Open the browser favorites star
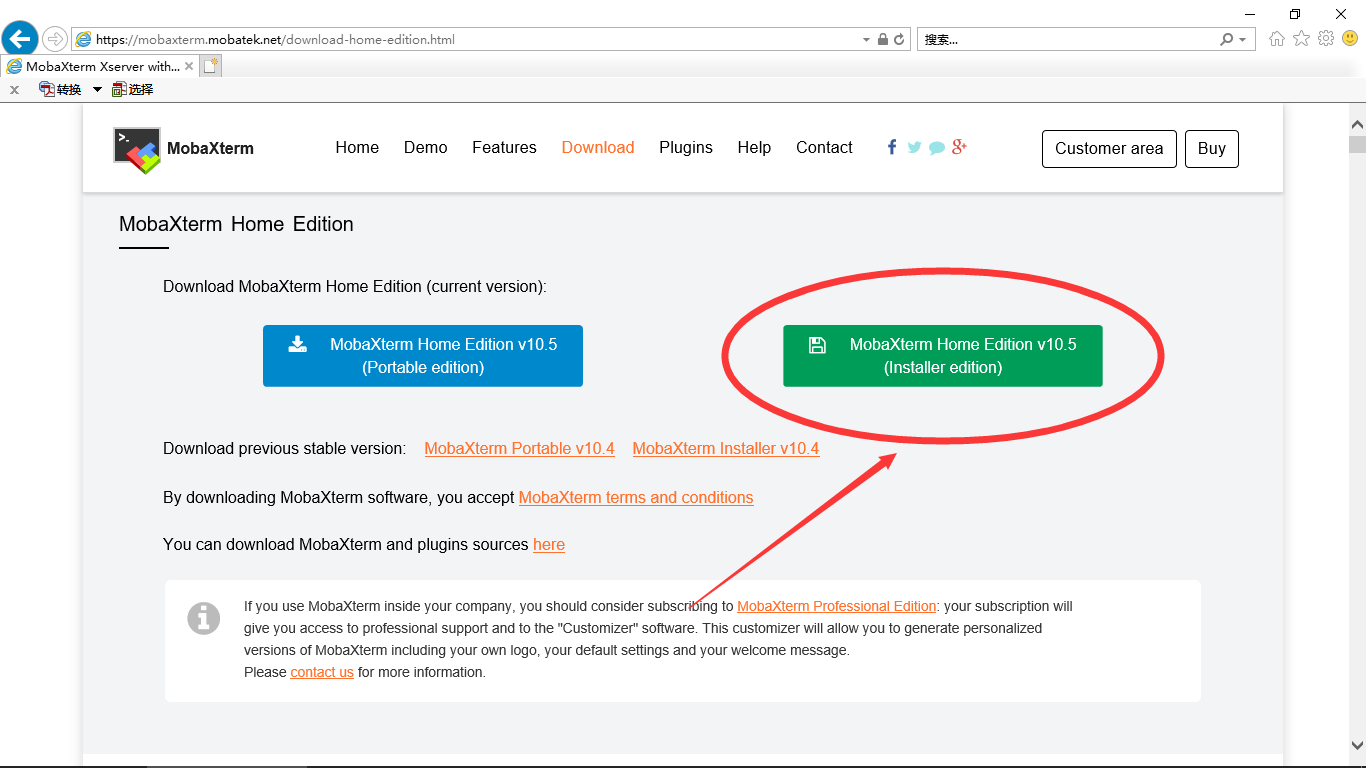Viewport: 1366px width, 768px height. click(1301, 39)
